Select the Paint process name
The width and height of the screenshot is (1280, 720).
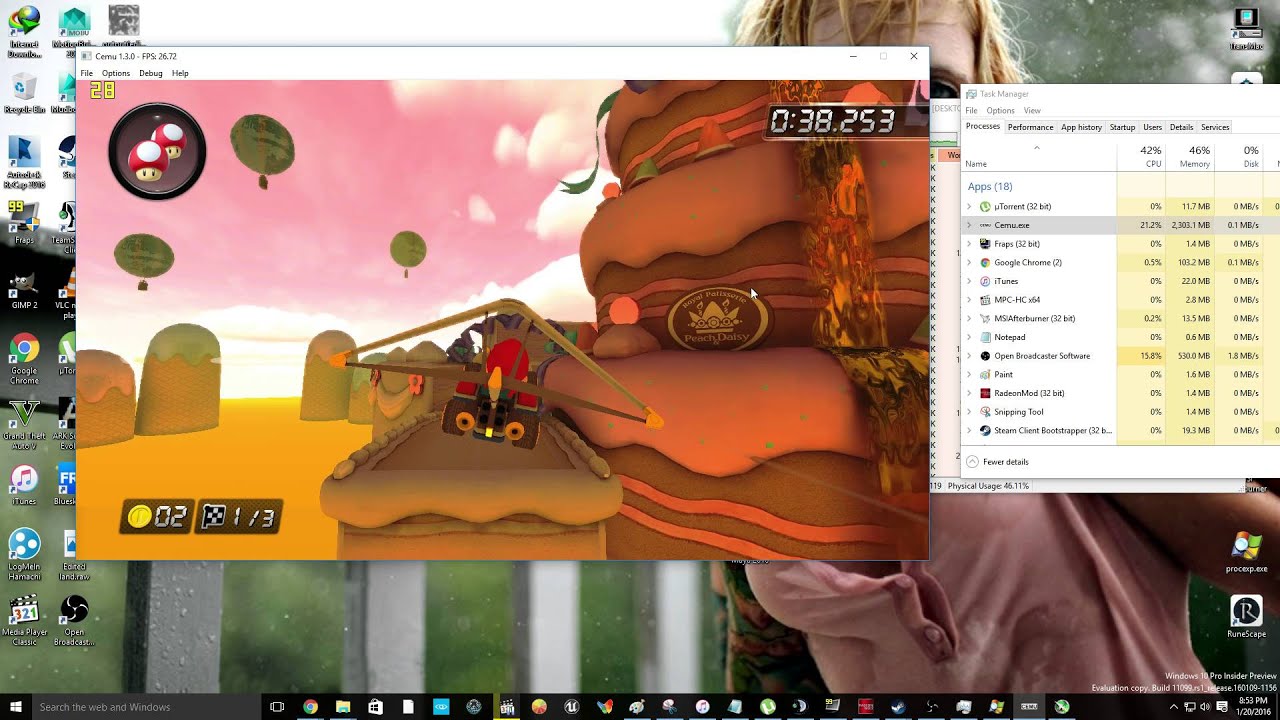1003,374
